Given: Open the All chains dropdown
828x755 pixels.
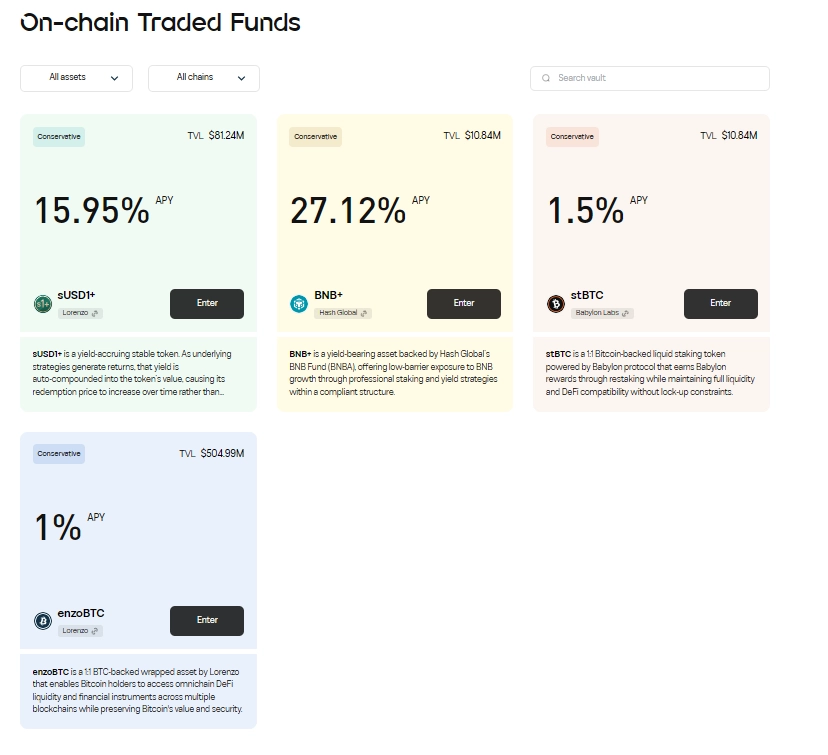Looking at the screenshot, I should (x=203, y=78).
